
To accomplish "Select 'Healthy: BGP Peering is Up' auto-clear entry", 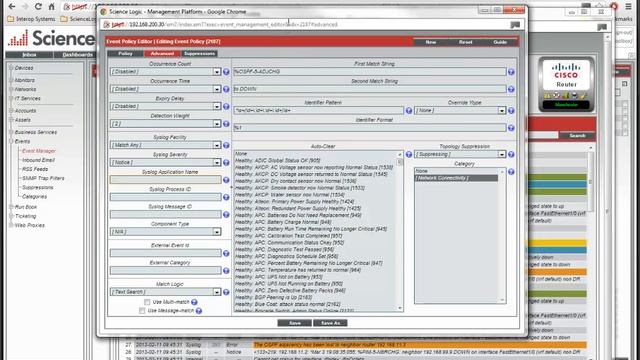I will 273,298.
